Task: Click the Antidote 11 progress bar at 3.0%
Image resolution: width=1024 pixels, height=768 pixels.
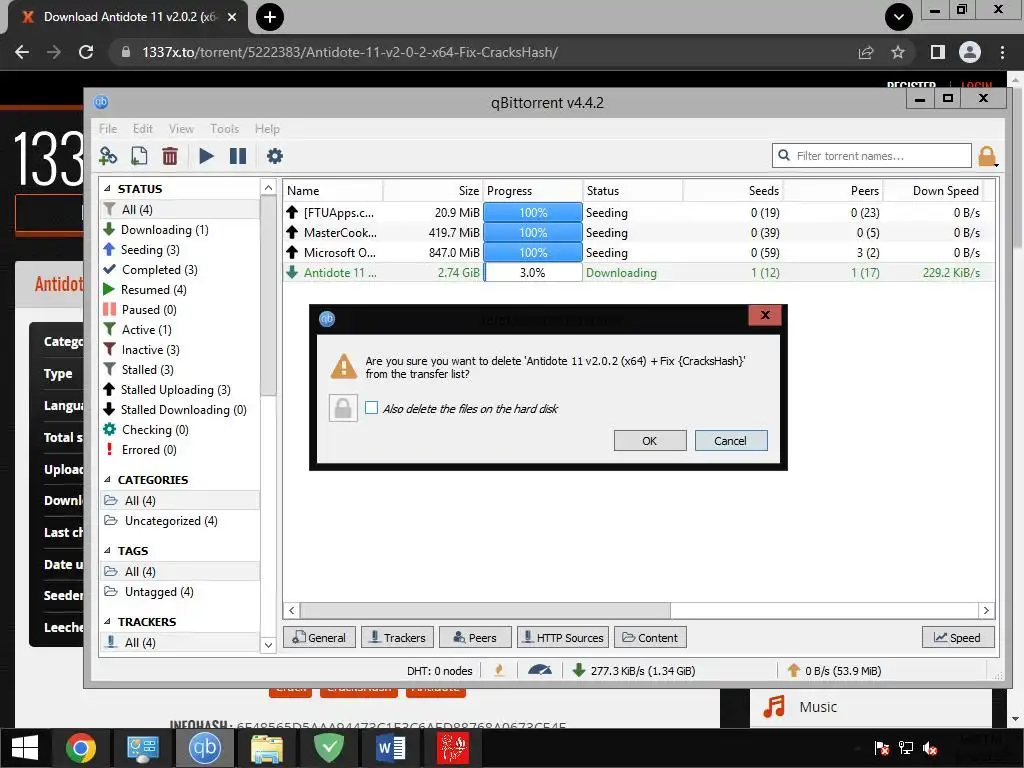Action: tap(533, 273)
